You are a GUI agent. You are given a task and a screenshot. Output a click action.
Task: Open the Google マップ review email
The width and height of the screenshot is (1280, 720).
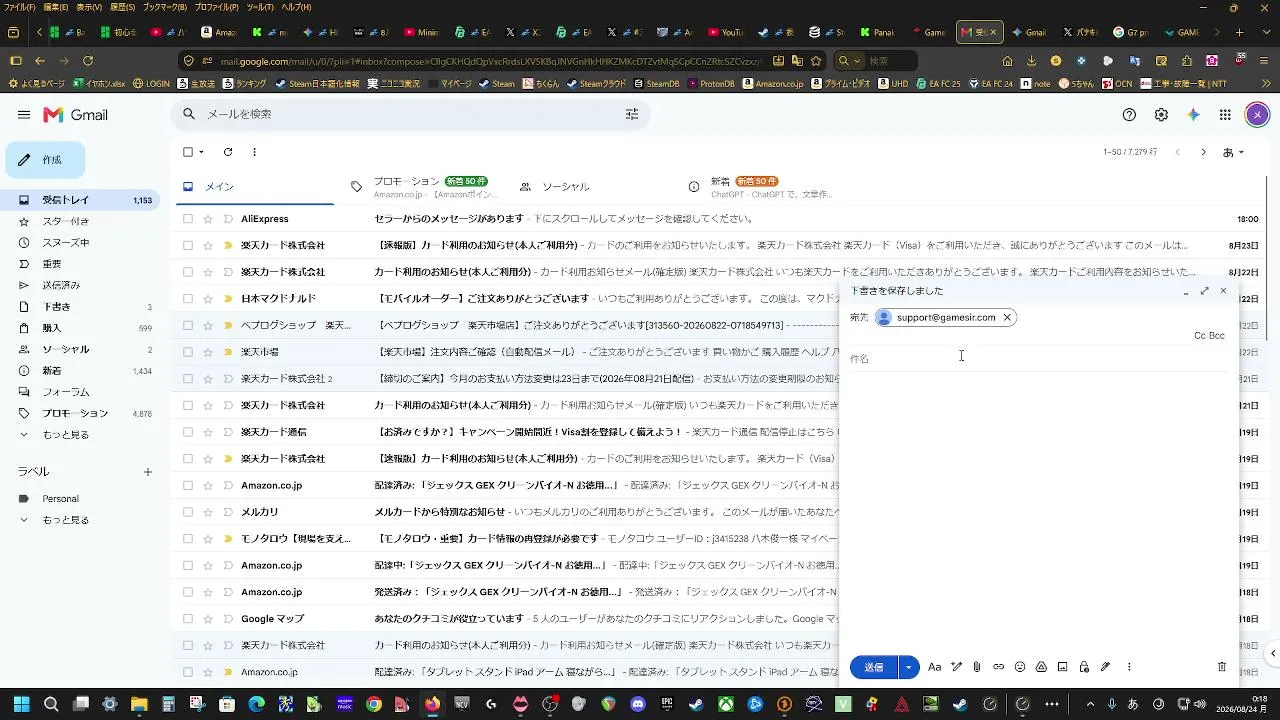(505, 619)
